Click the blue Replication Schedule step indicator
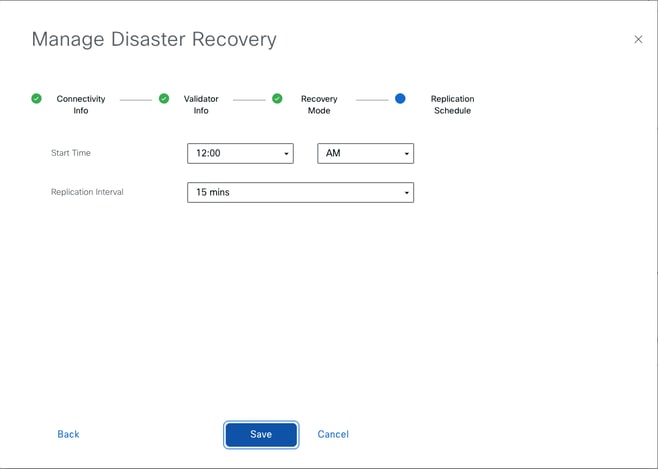Screen dimensions: 658x469 point(400,99)
